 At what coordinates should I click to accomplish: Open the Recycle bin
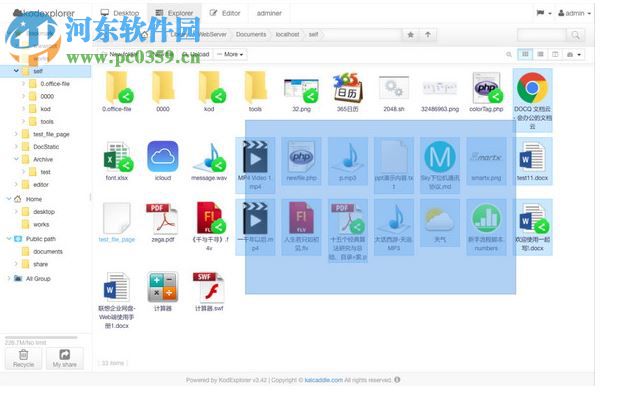23,358
